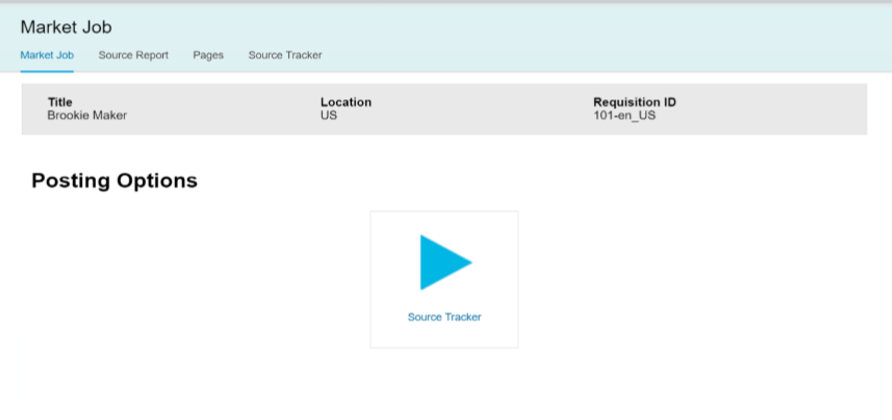Click the 'Requisition ID' column label

tap(634, 102)
